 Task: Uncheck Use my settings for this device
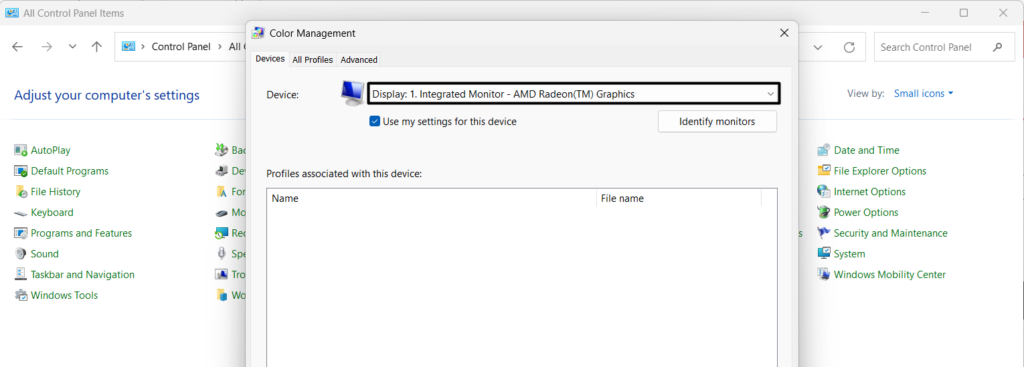[374, 121]
